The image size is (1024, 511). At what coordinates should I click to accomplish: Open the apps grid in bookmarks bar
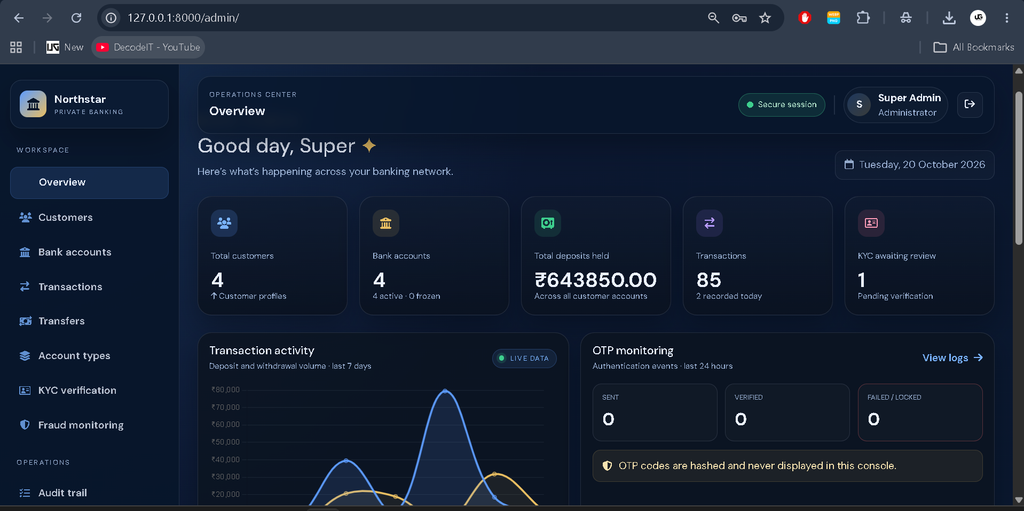click(x=16, y=47)
